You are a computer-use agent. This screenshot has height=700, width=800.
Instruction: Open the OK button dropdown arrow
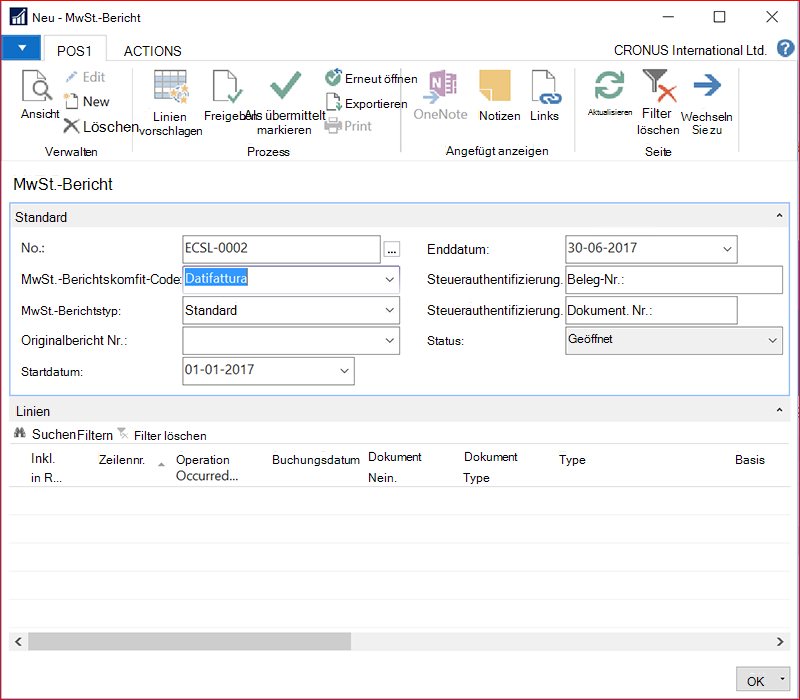pos(782,679)
